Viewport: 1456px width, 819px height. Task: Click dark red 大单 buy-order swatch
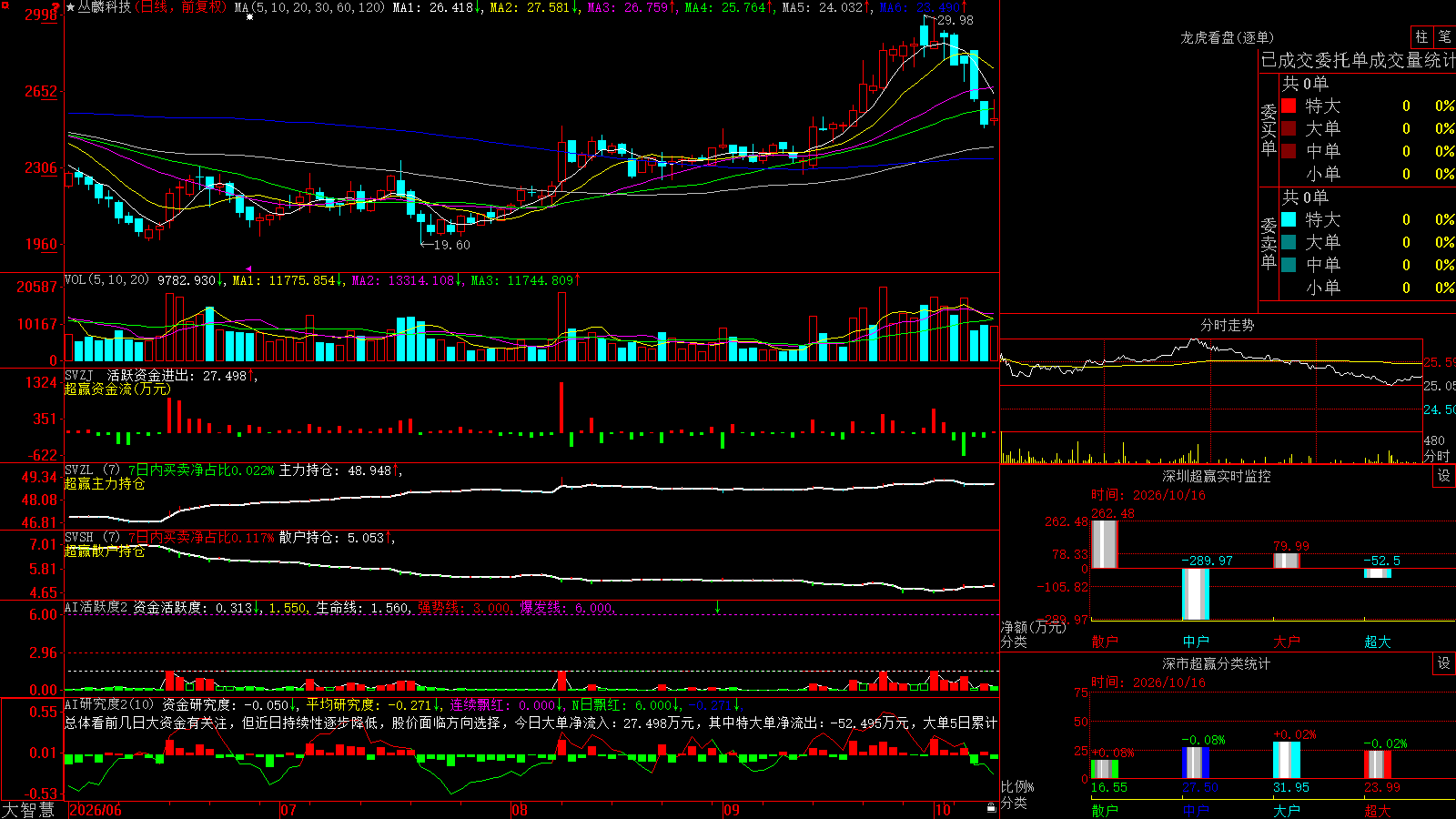[x=1289, y=128]
